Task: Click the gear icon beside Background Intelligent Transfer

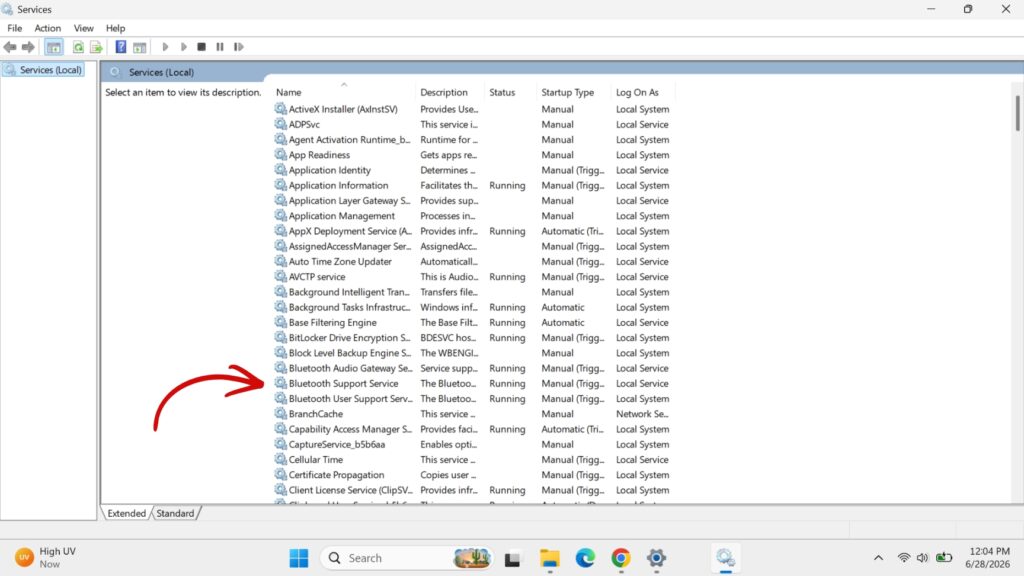Action: tap(280, 291)
